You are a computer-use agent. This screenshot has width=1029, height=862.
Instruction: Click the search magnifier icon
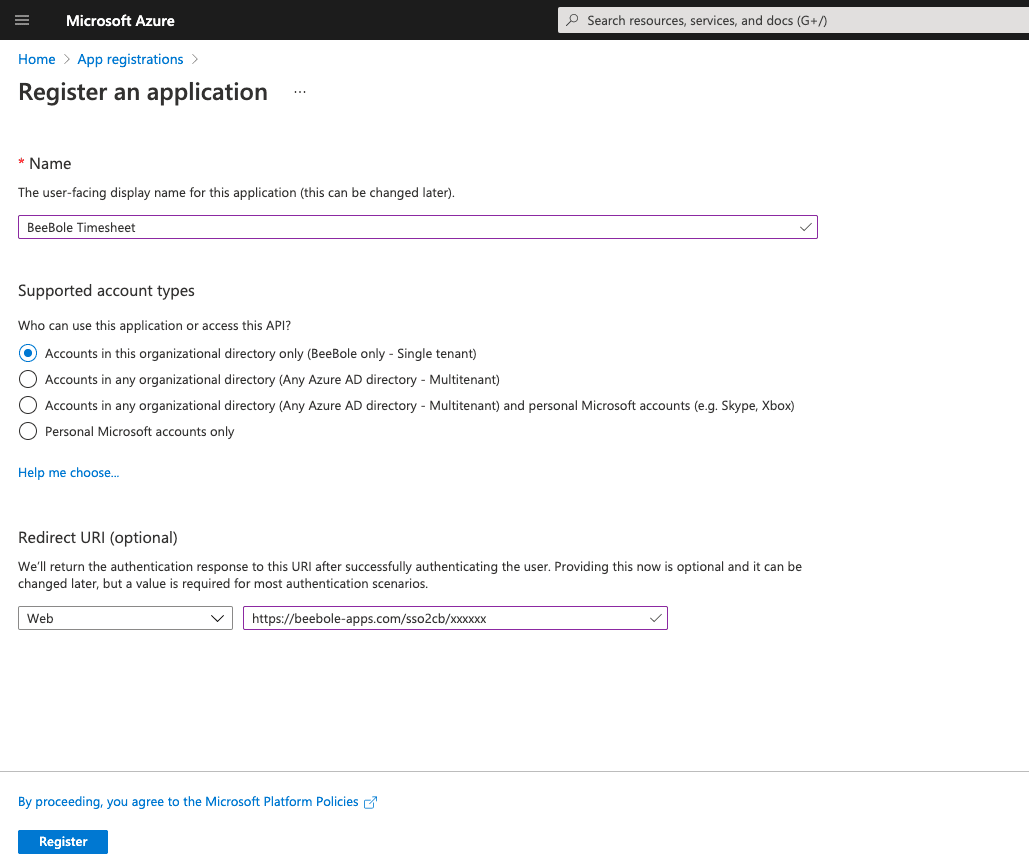pyautogui.click(x=570, y=20)
